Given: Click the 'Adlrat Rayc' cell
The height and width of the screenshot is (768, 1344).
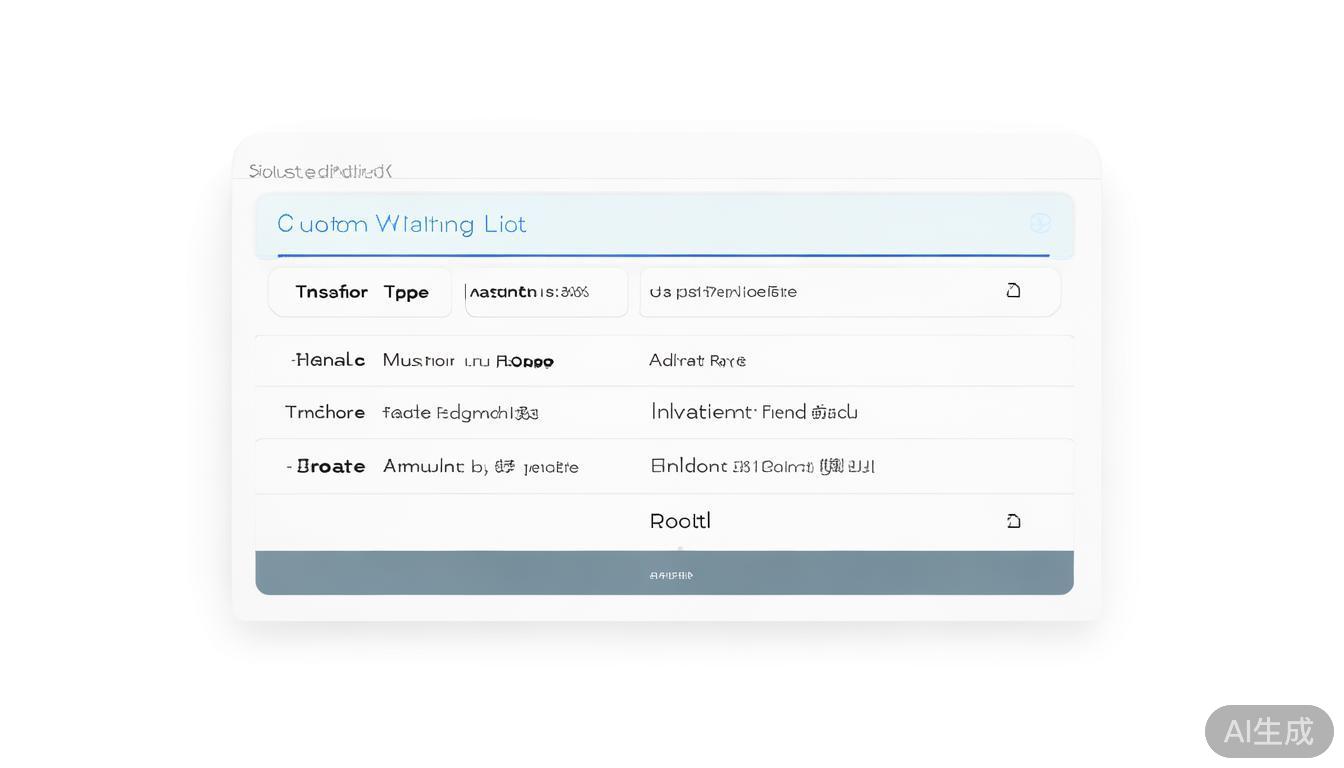Looking at the screenshot, I should 697,361.
